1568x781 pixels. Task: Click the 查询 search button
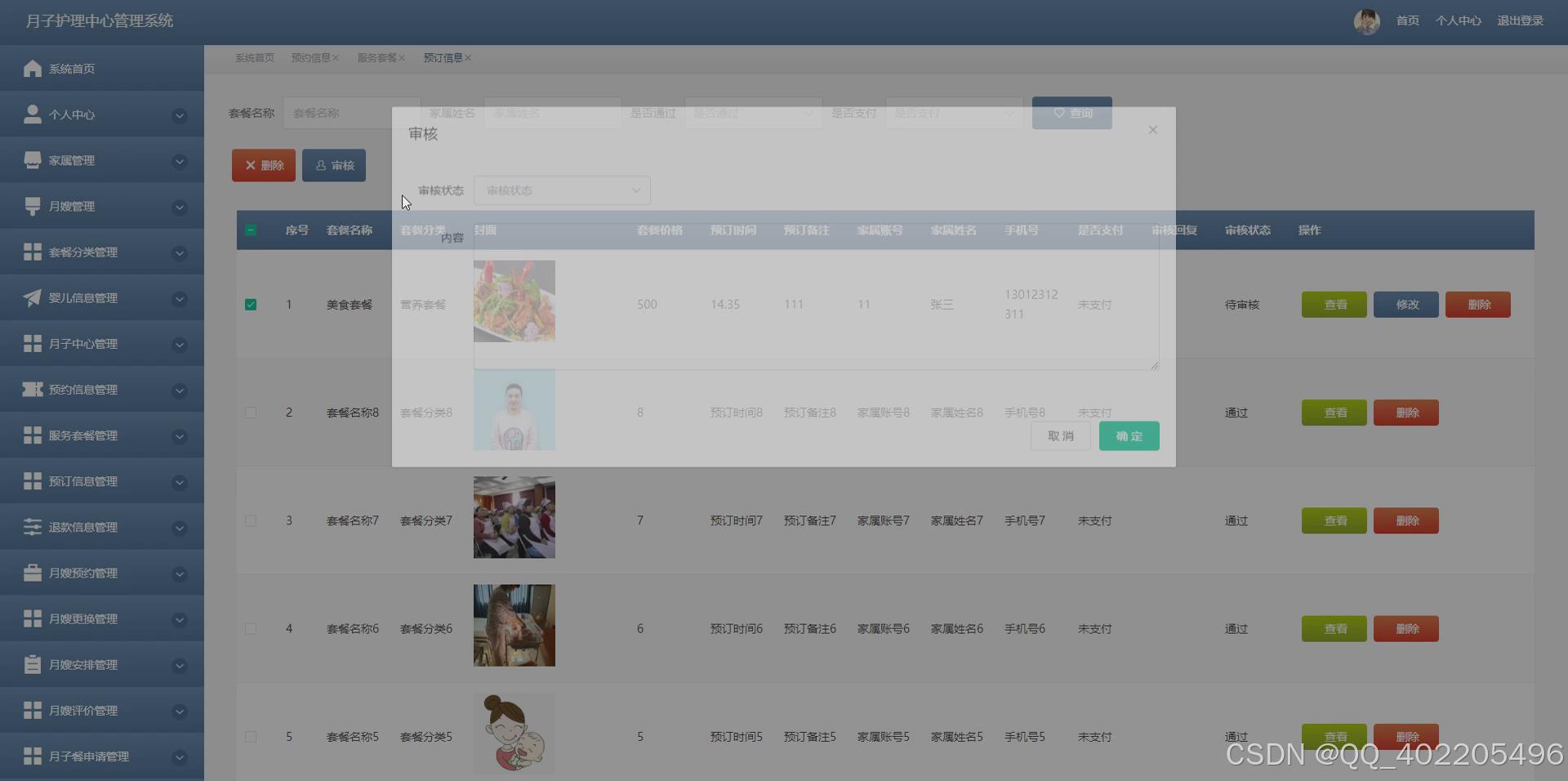click(1071, 113)
